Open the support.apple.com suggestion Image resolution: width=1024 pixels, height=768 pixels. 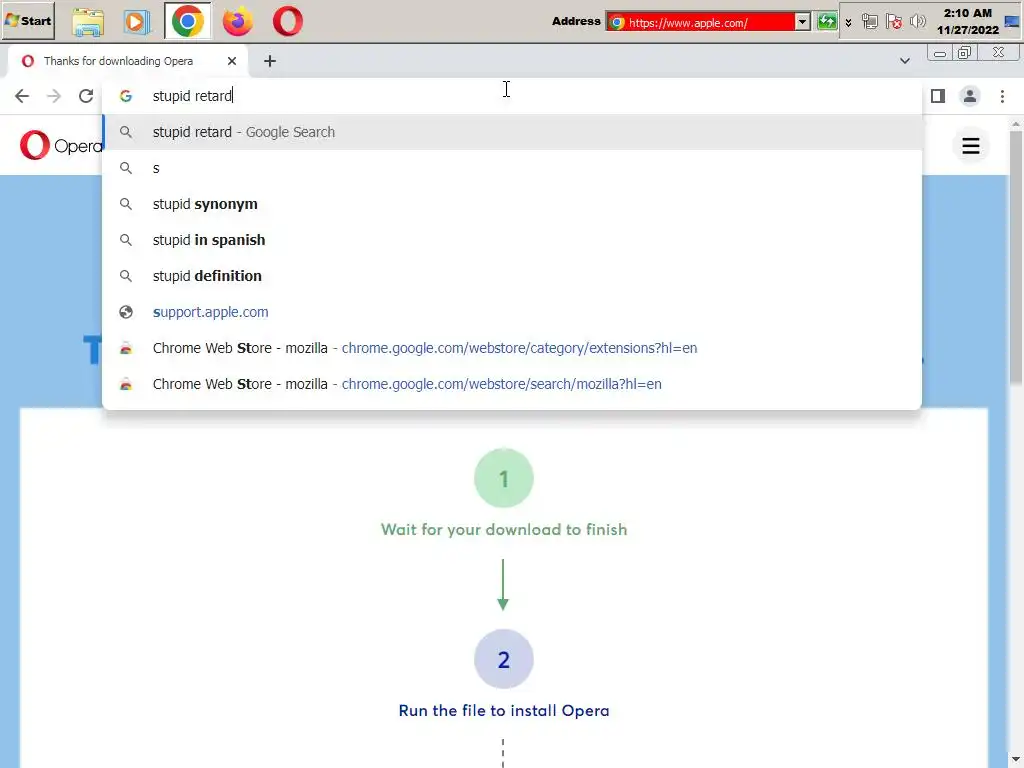tap(512, 312)
